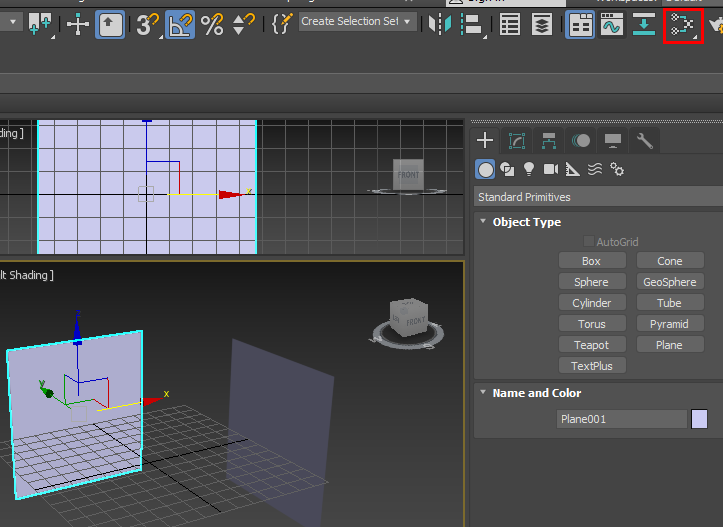Switch to the Create panel tab
Viewport: 723px width, 527px height.
485,140
